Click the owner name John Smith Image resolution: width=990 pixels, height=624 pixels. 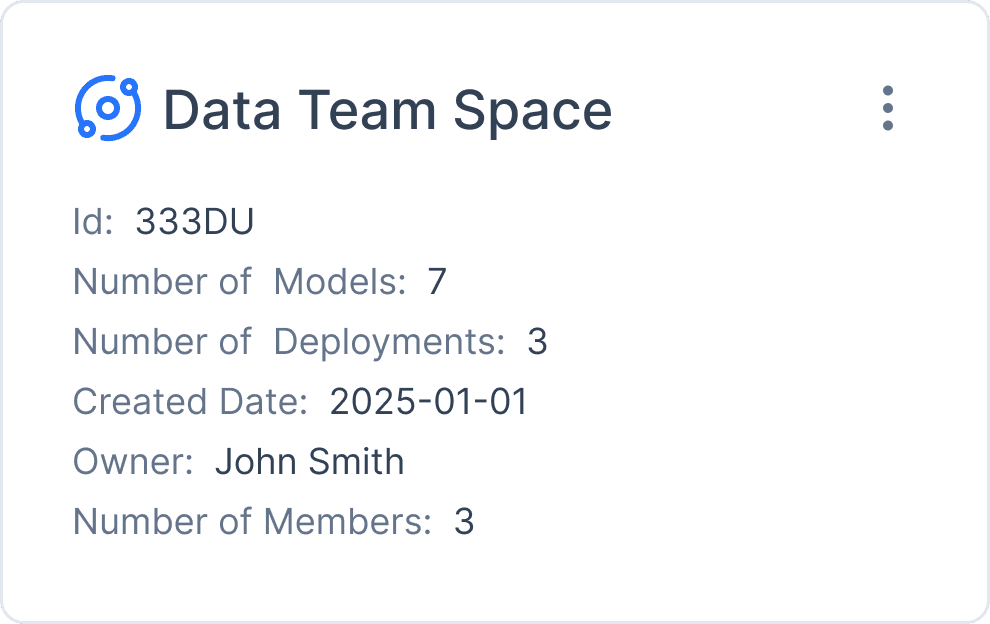click(x=310, y=462)
